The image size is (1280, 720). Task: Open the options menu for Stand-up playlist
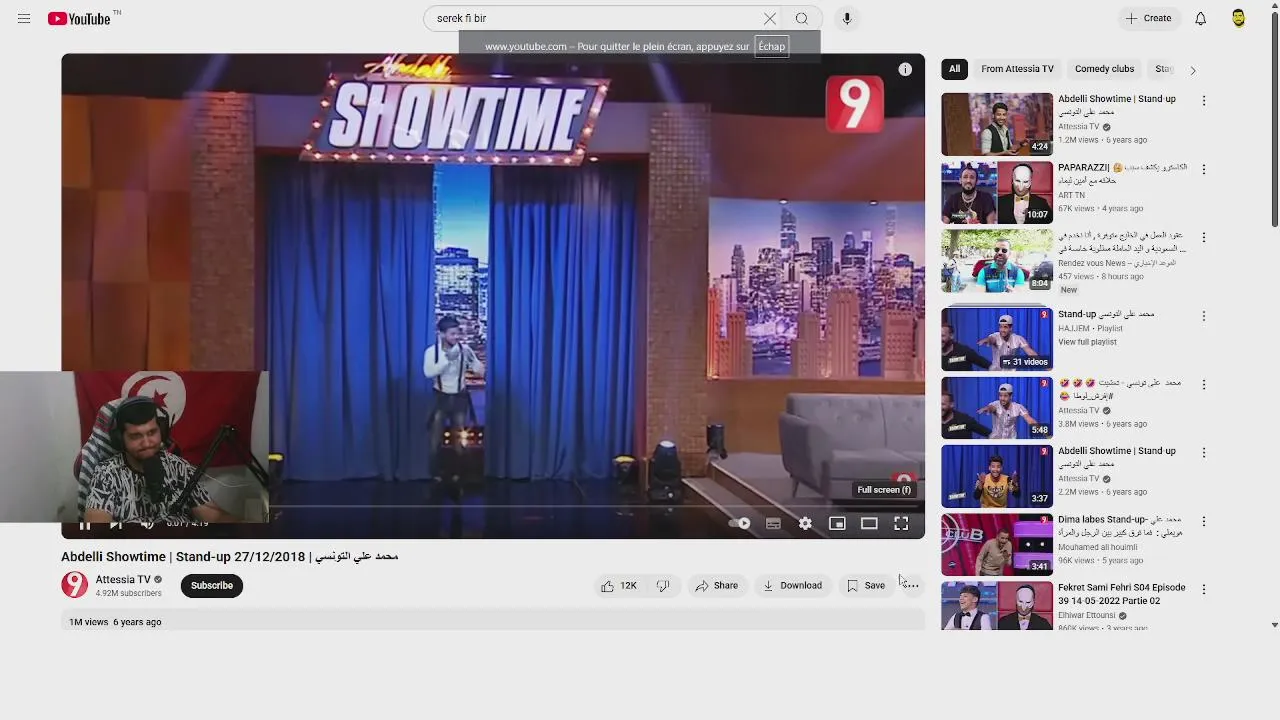[1204, 316]
